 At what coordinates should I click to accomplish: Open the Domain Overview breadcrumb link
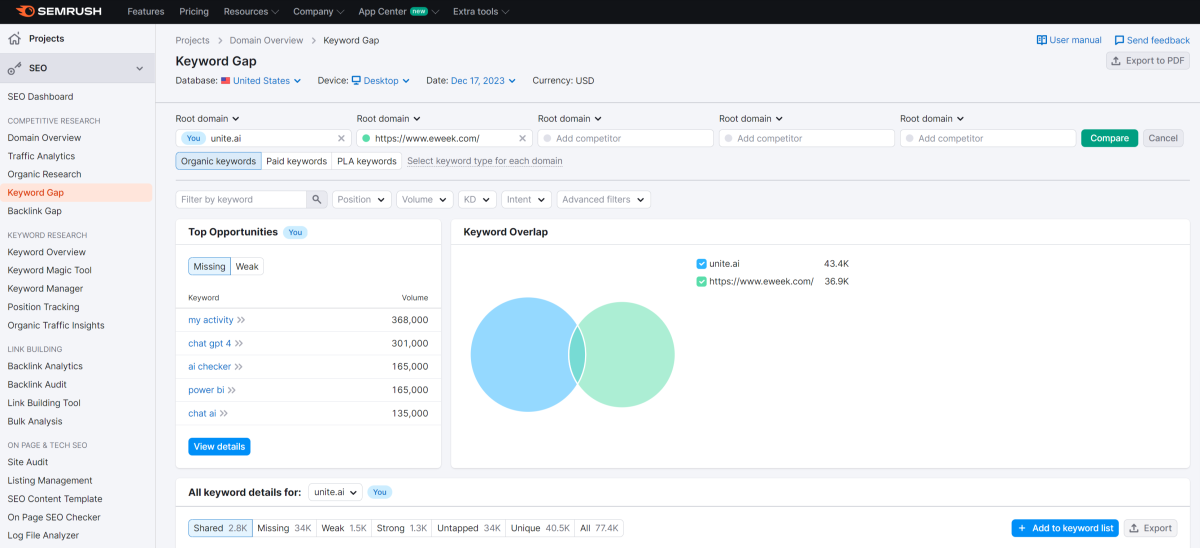tap(266, 40)
